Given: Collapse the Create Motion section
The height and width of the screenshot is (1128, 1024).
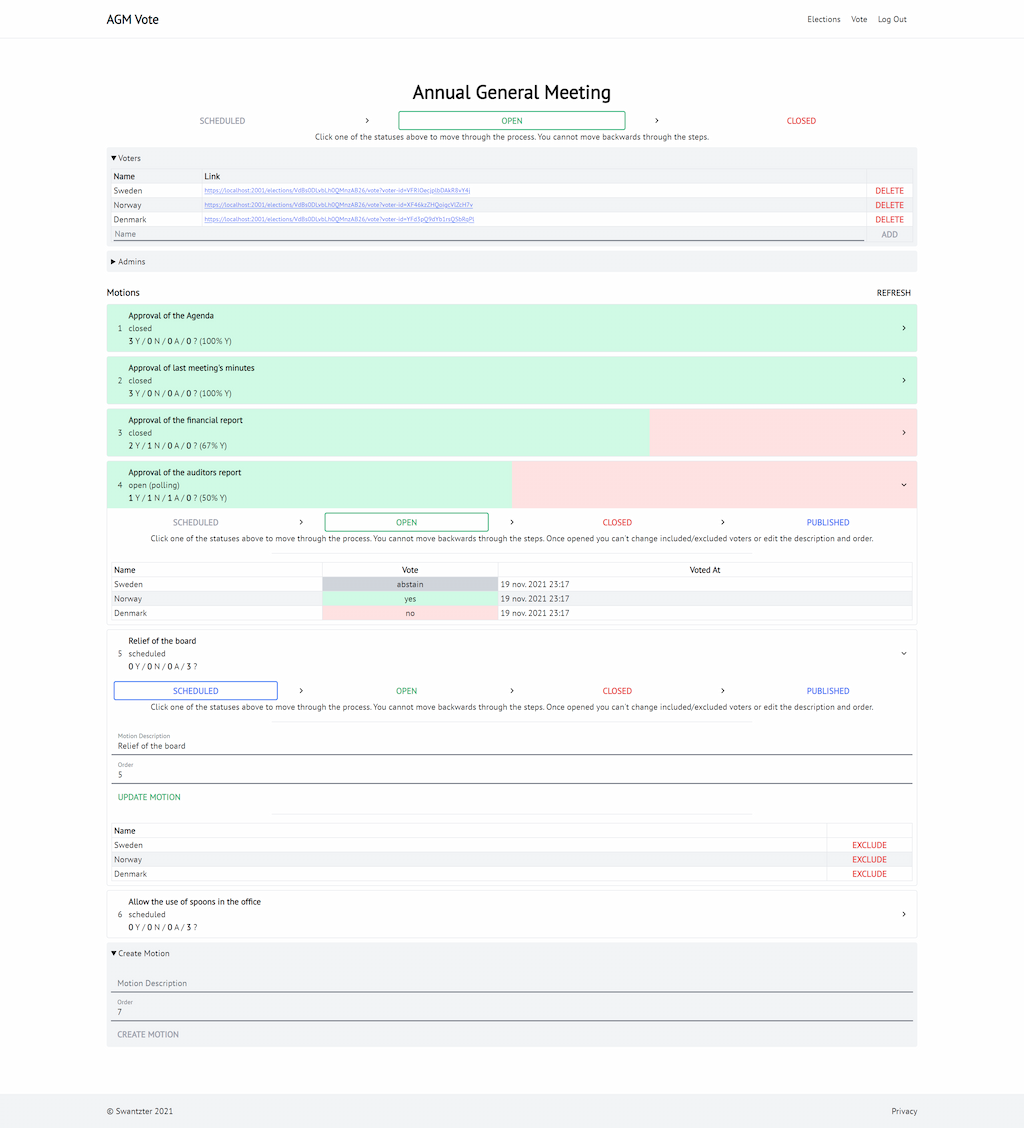Looking at the screenshot, I should coord(140,954).
